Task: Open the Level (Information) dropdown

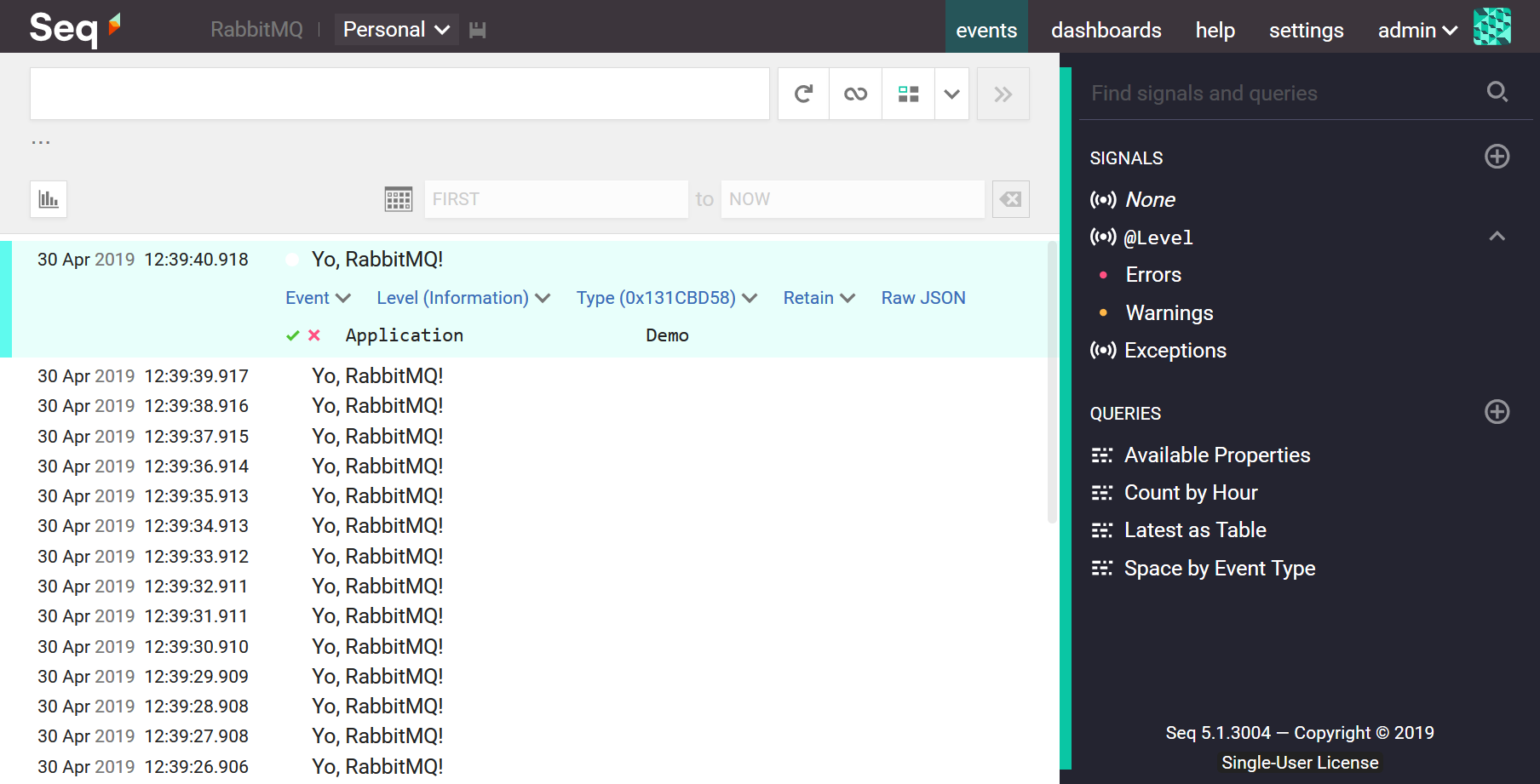Action: [x=463, y=298]
